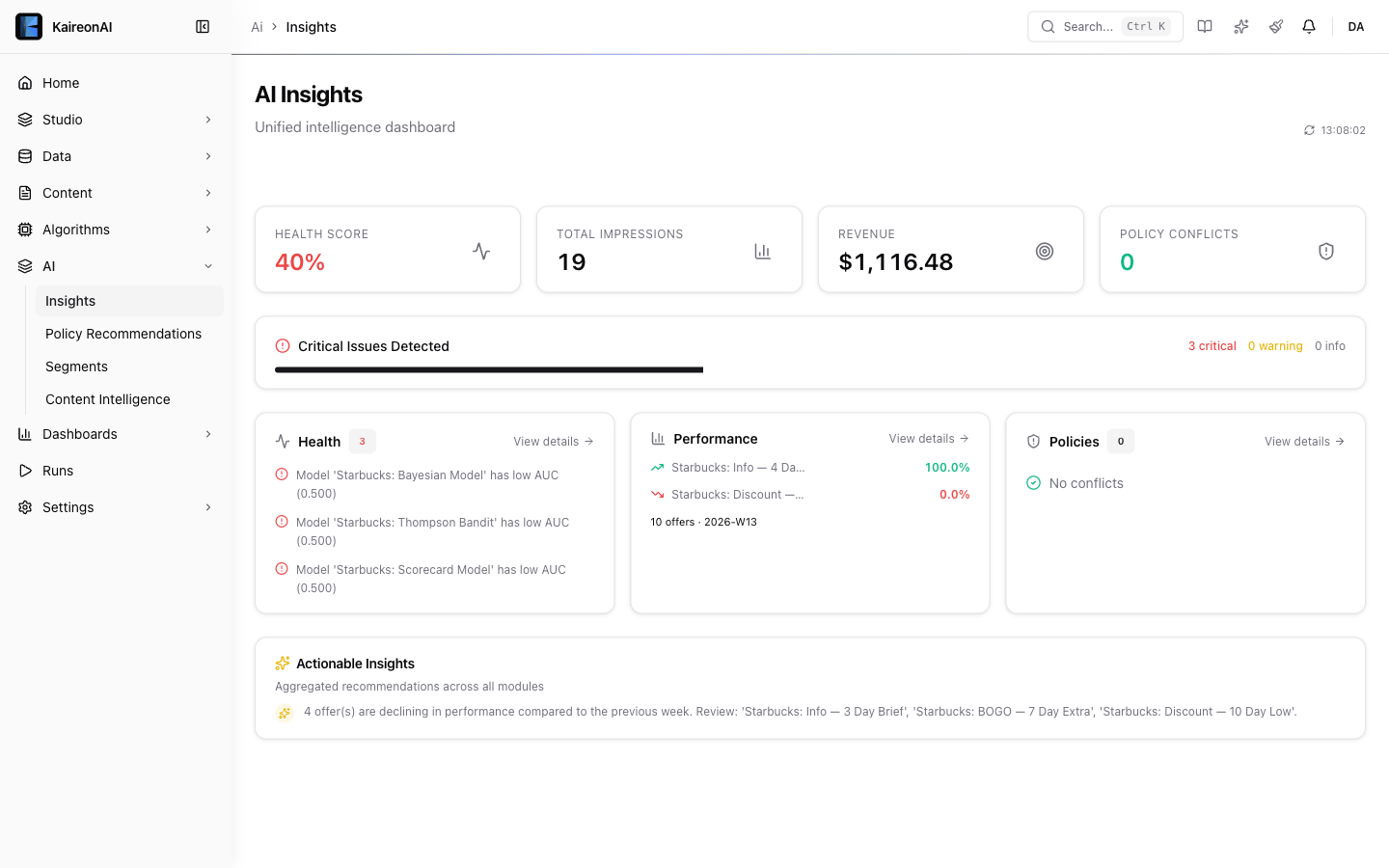Switch to Policy Recommendations
Viewport: 1389px width, 868px height.
(123, 333)
